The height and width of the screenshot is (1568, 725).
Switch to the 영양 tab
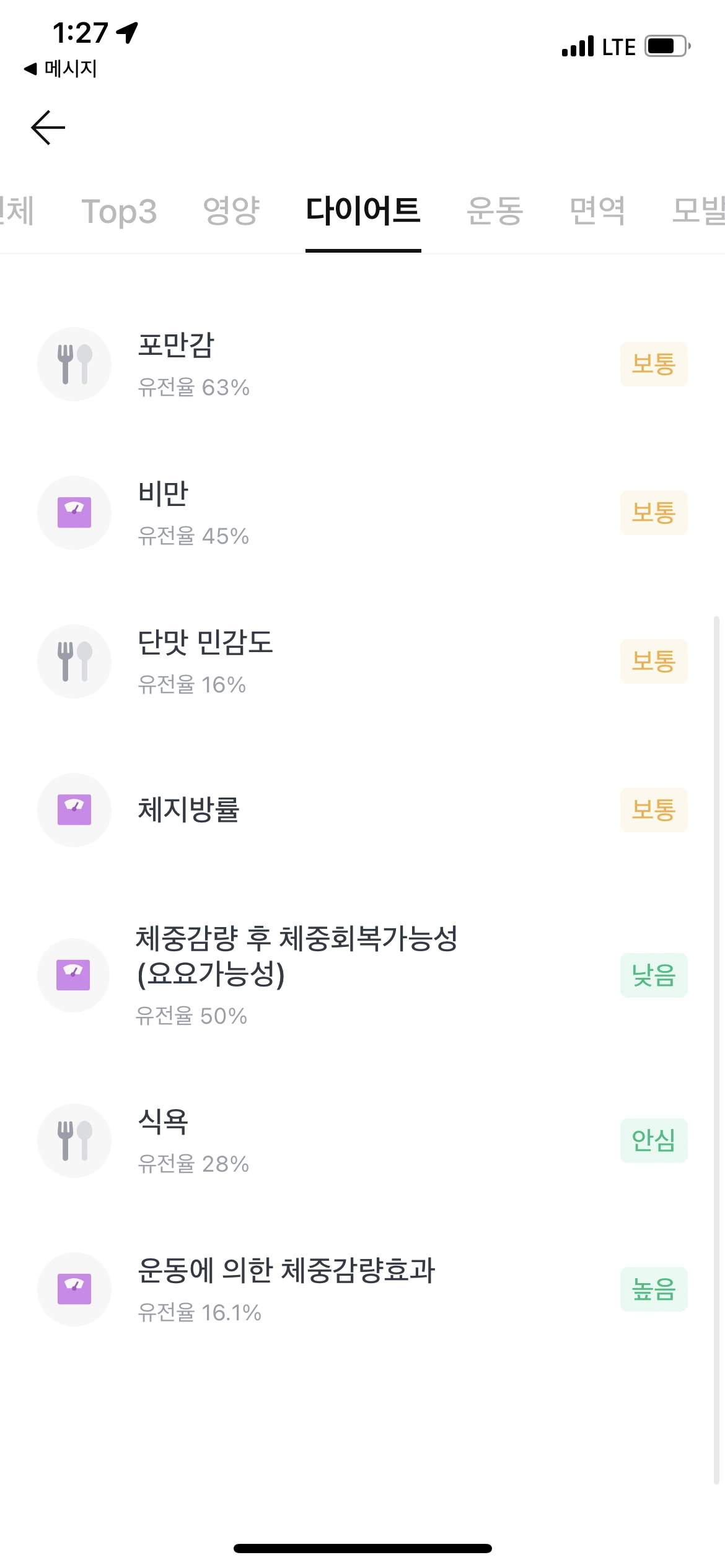pos(231,211)
